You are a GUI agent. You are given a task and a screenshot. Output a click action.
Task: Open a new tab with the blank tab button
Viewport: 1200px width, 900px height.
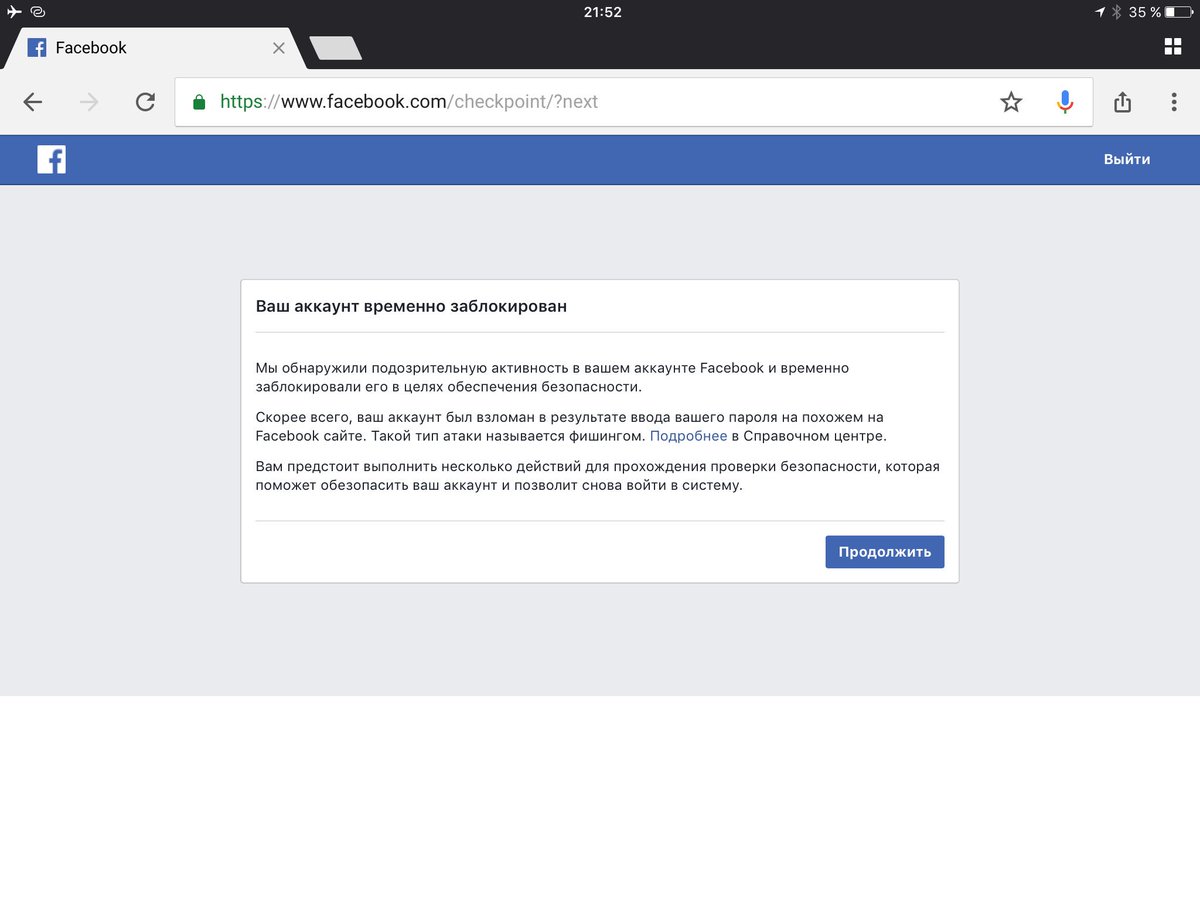(x=336, y=48)
